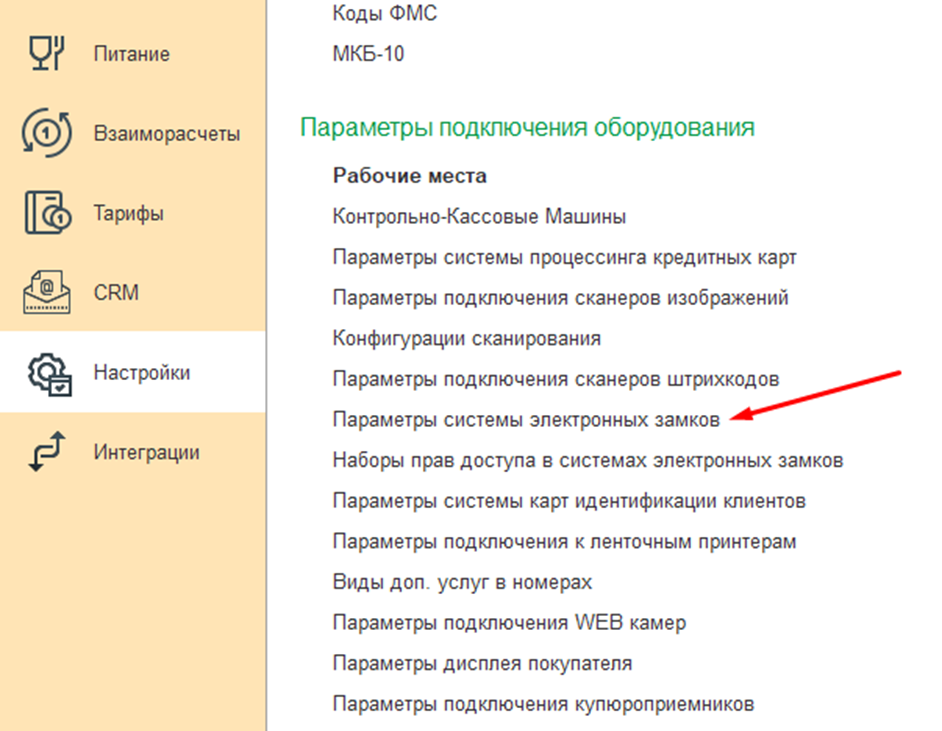
Task: Click the Тарифы price list icon
Action: pos(47,213)
